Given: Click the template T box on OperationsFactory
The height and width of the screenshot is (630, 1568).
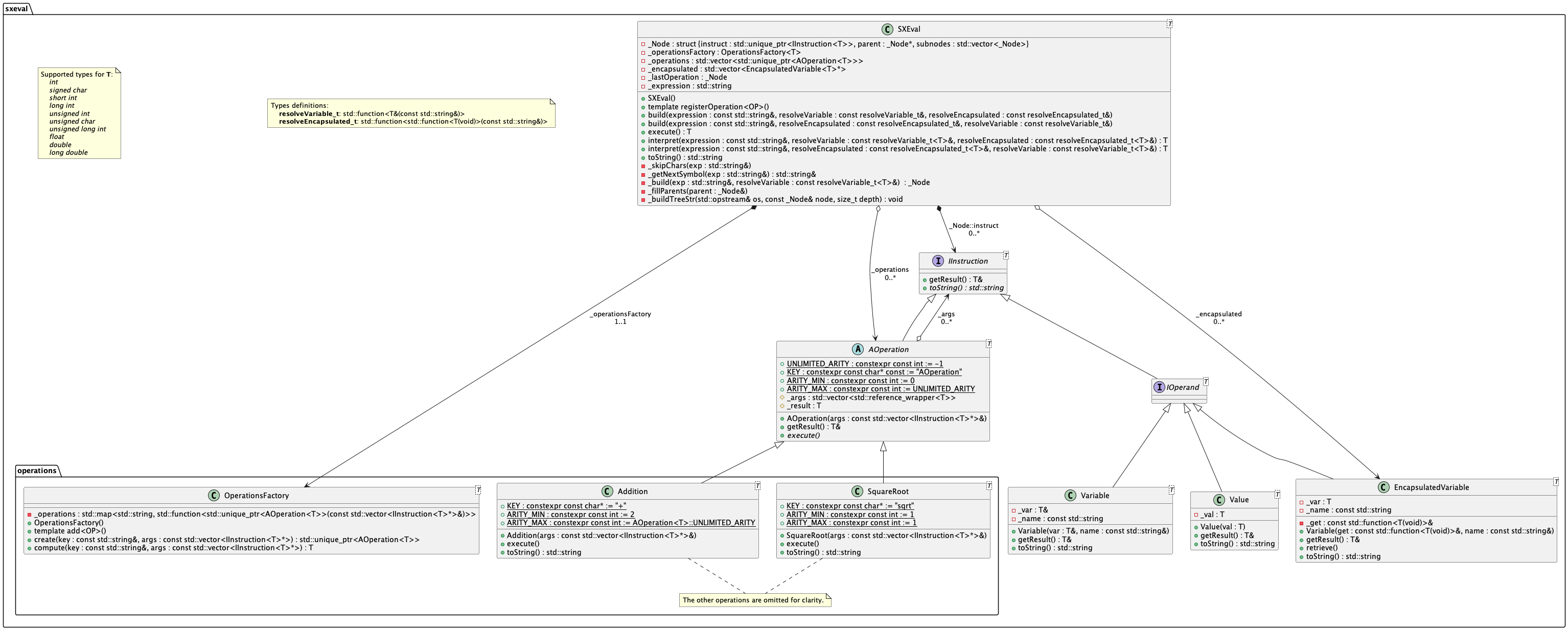Looking at the screenshot, I should pyautogui.click(x=478, y=490).
